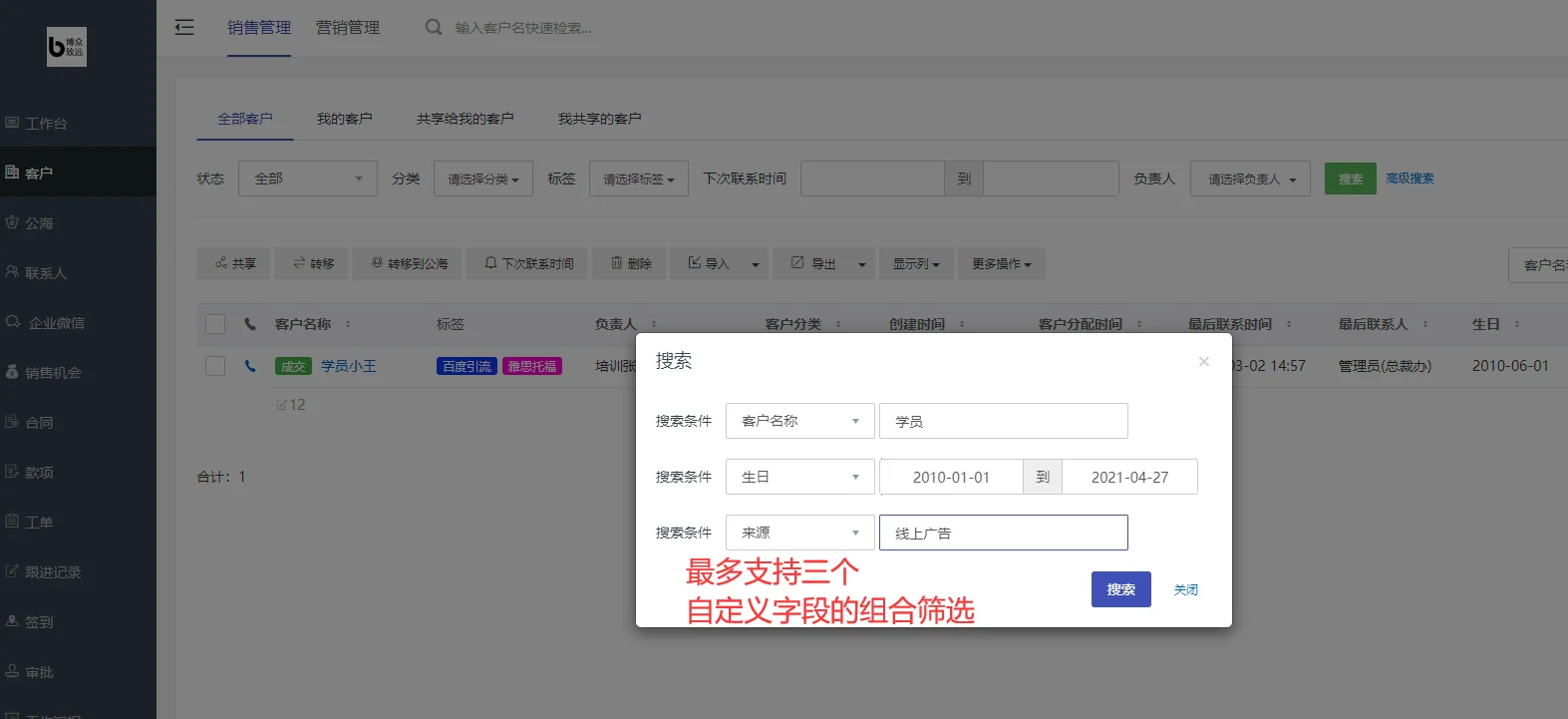Click the 导出 toolbar button
The width and height of the screenshot is (1568, 719).
tap(813, 263)
